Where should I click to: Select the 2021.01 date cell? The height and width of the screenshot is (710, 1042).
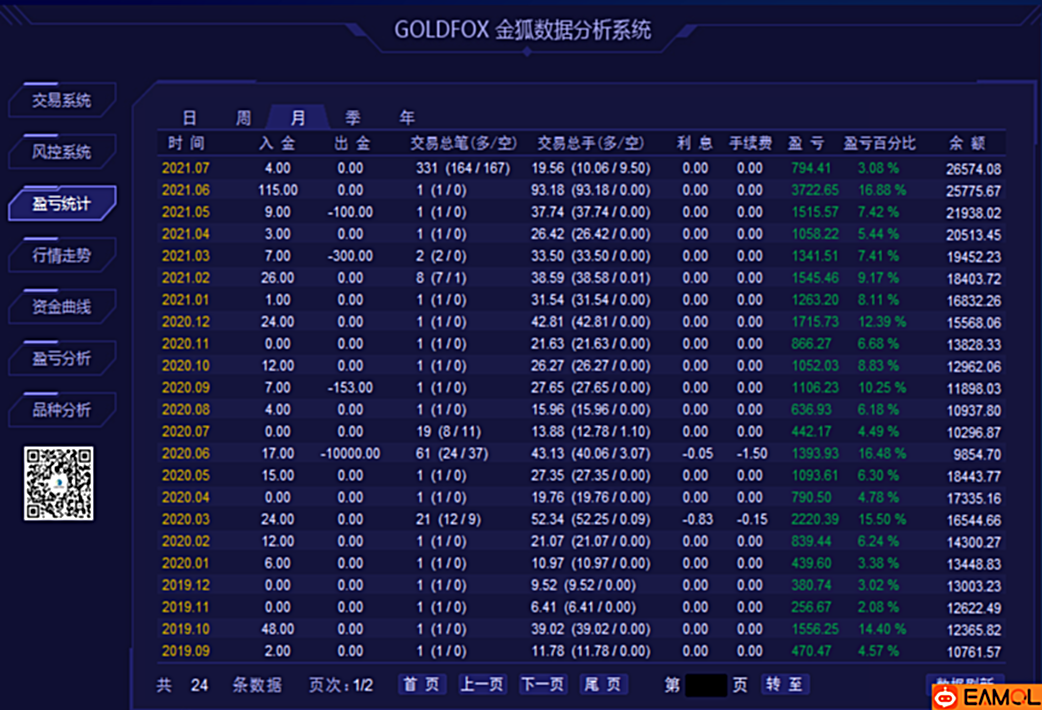(185, 300)
